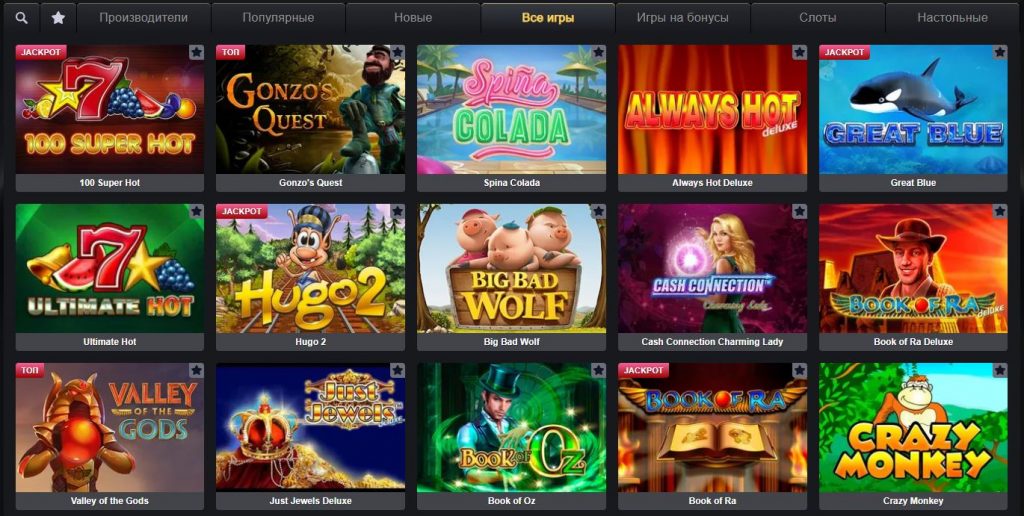
Task: Click the star icon on Great Blue
Action: tap(1000, 52)
